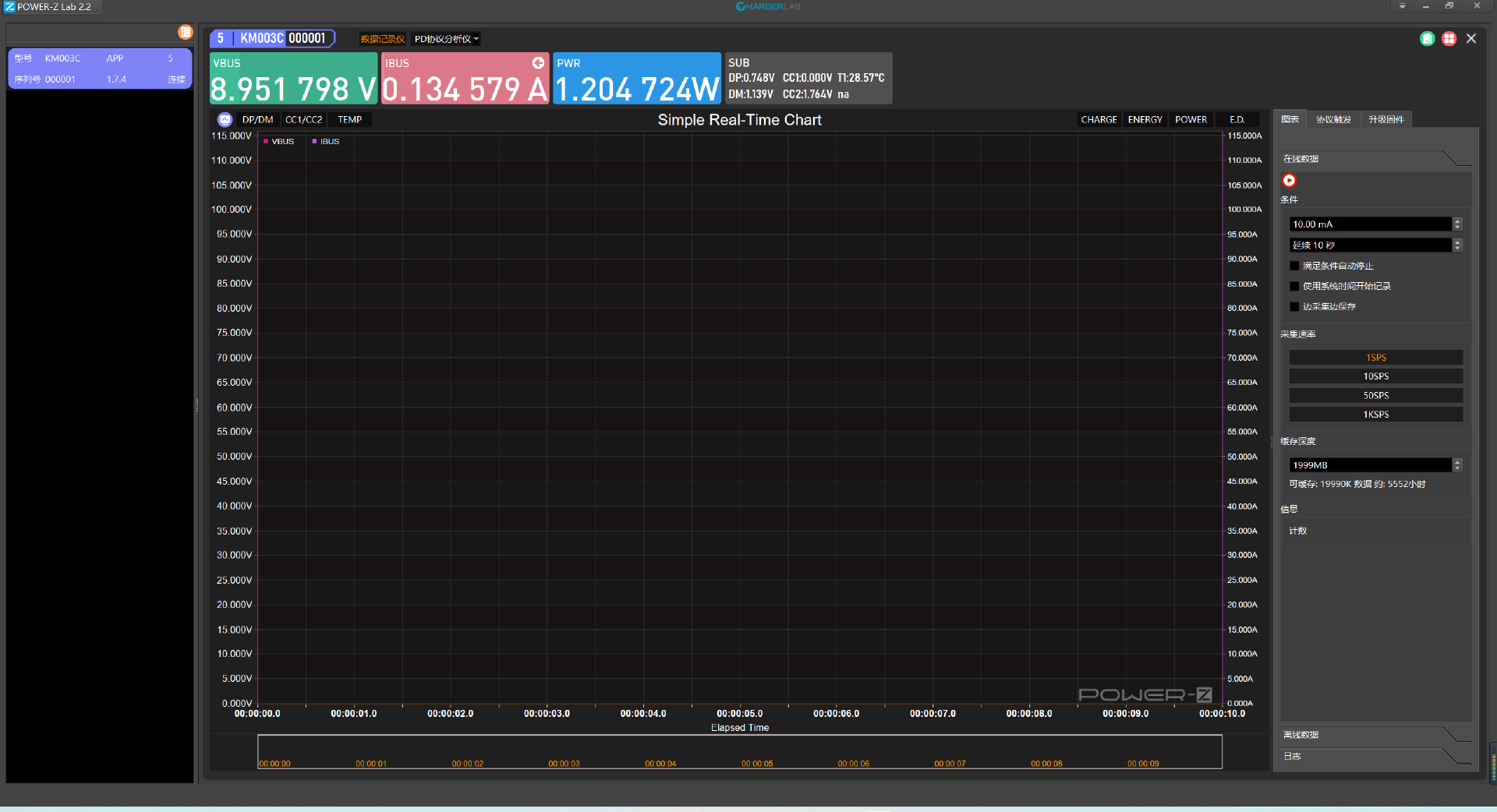The width and height of the screenshot is (1497, 812).
Task: Check the 边采集边保存 option
Action: 1295,307
